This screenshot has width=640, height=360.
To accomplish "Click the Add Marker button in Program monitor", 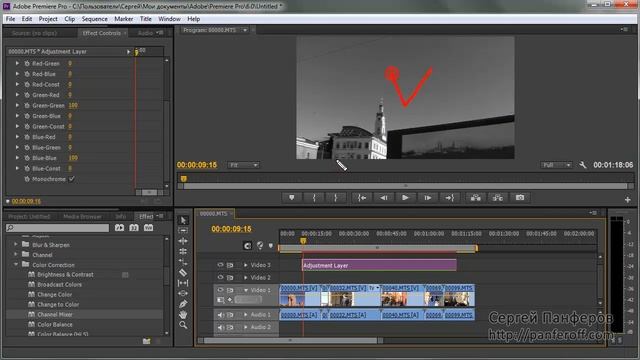I will [291, 198].
